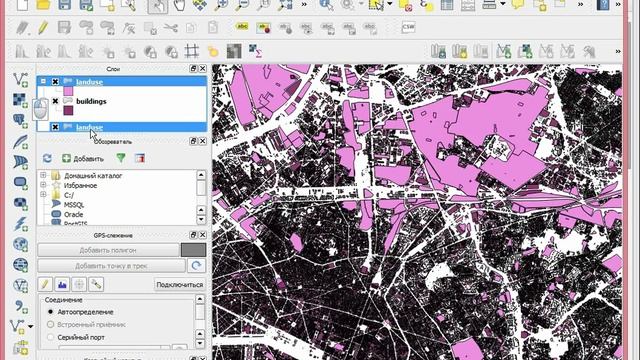Select Oracle entry in browser tree
Viewport: 640px width, 360px height.
tap(73, 214)
